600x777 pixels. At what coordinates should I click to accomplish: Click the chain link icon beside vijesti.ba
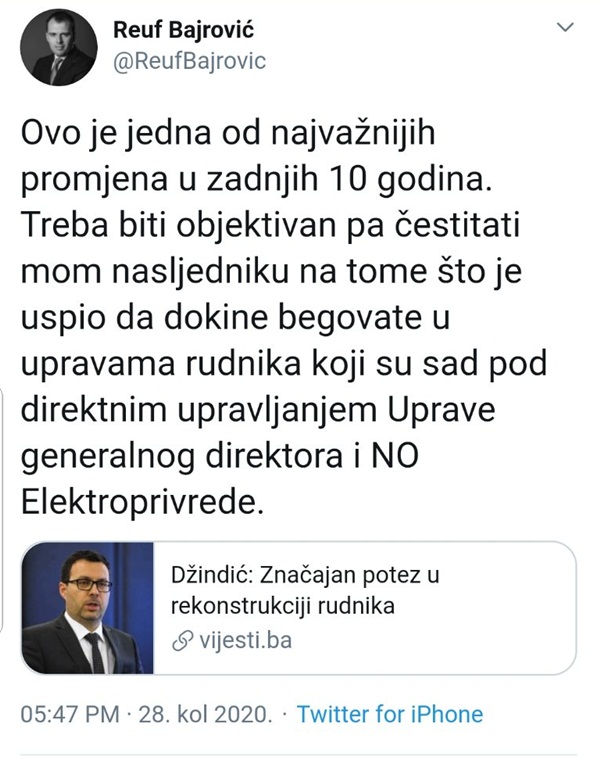pyautogui.click(x=182, y=641)
